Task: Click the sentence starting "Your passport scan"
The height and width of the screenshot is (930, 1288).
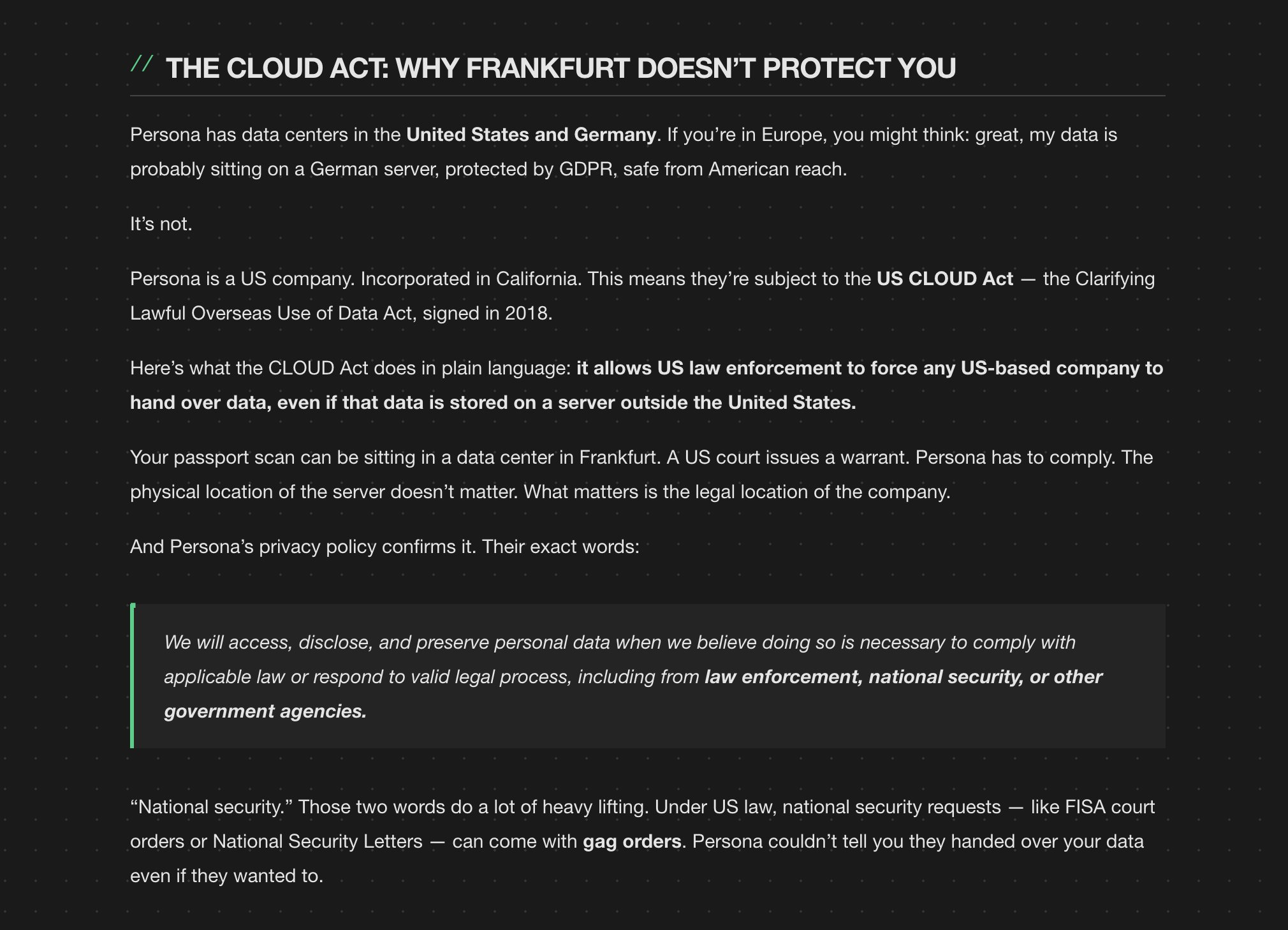Action: pyautogui.click(x=395, y=457)
